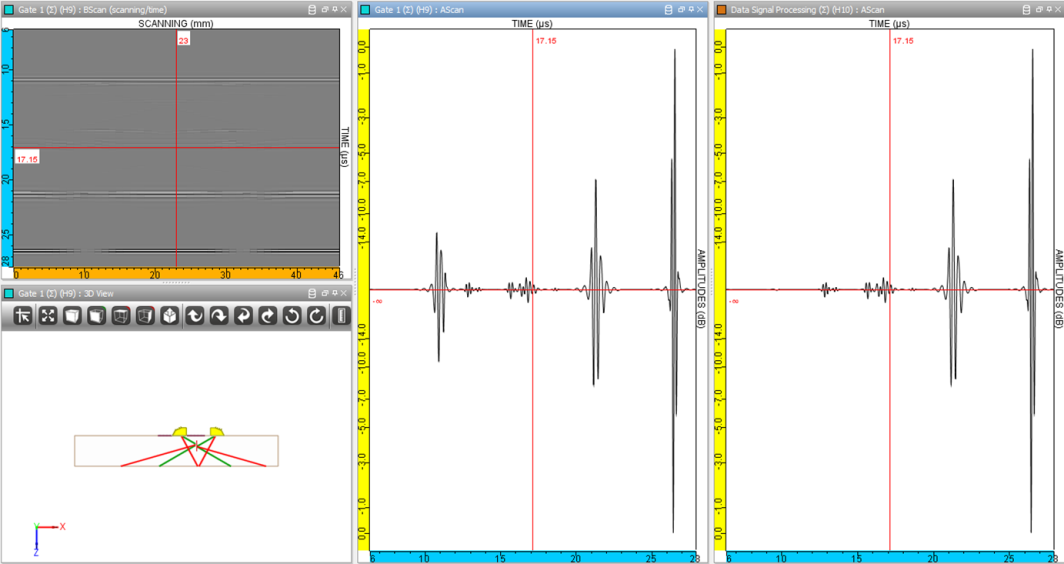Toggle the green-cornered shaded cube mode

point(96,316)
